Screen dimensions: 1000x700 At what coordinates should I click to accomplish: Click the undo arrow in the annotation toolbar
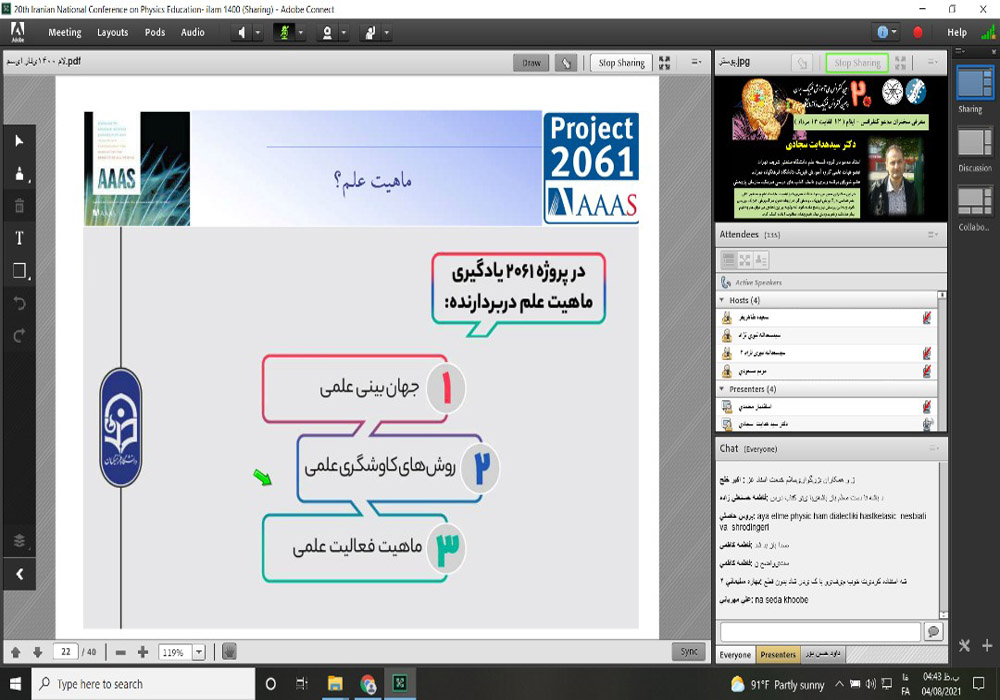point(18,306)
